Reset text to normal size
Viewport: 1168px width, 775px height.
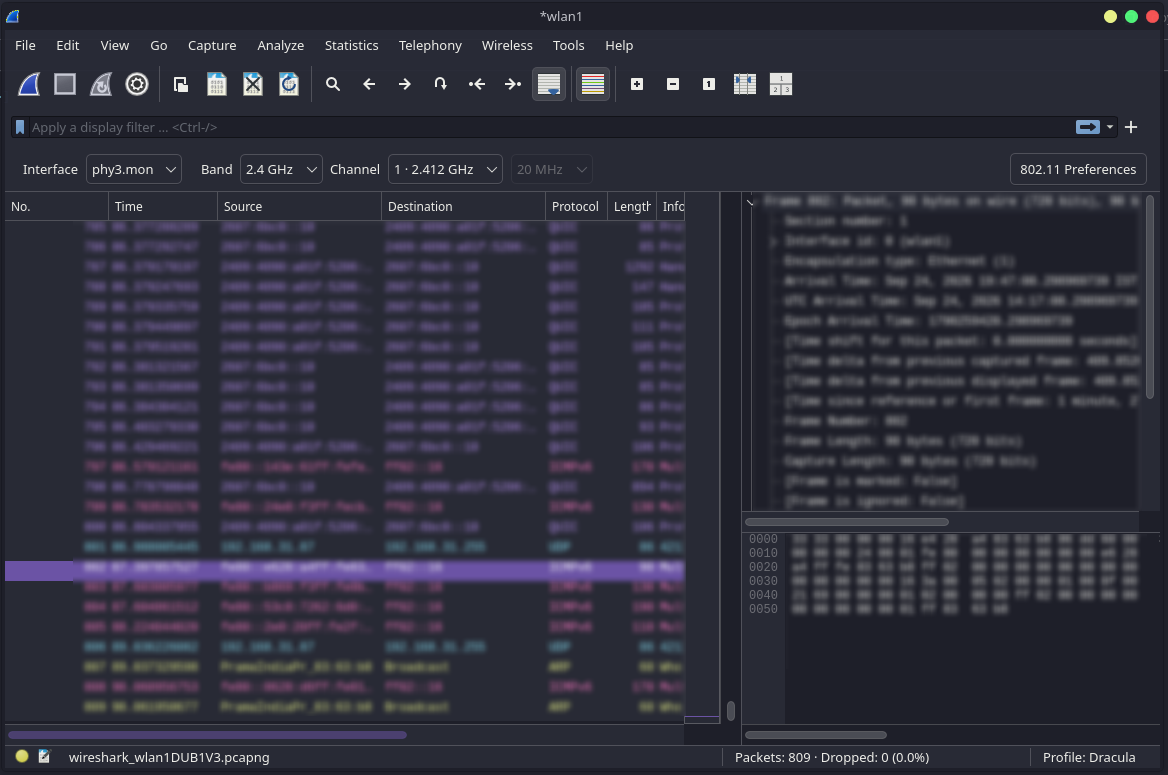coord(709,84)
